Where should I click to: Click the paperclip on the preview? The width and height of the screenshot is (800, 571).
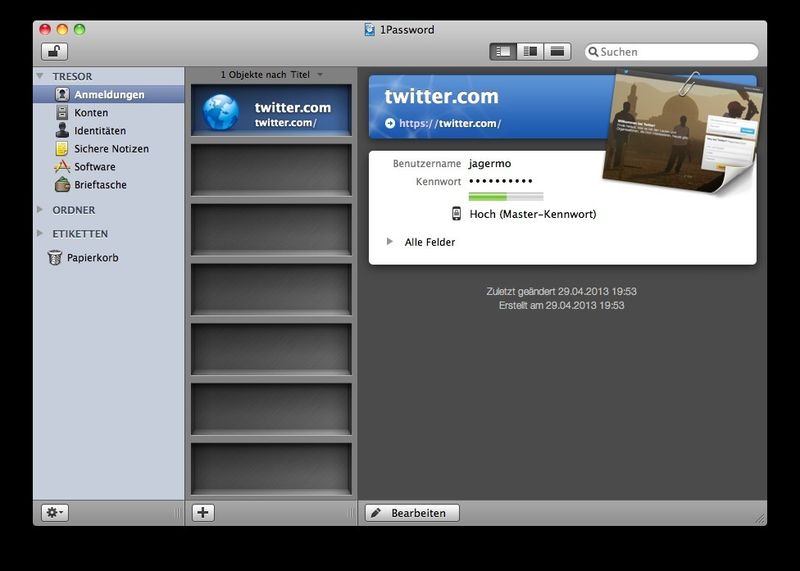click(688, 83)
